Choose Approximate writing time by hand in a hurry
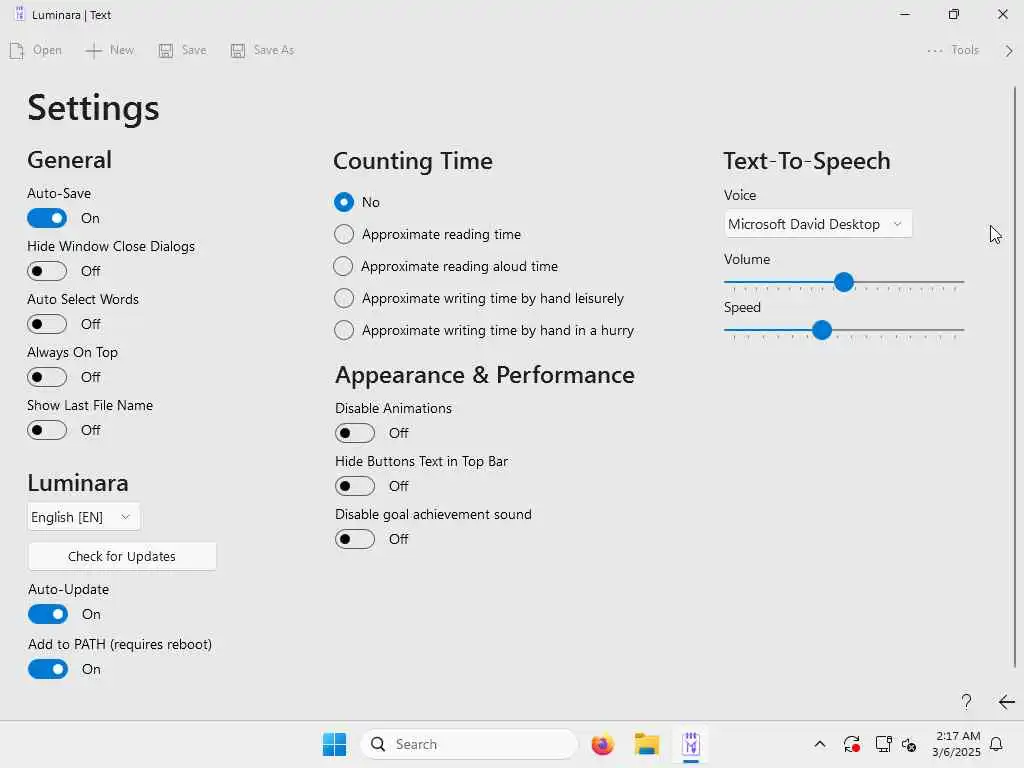 pos(344,330)
